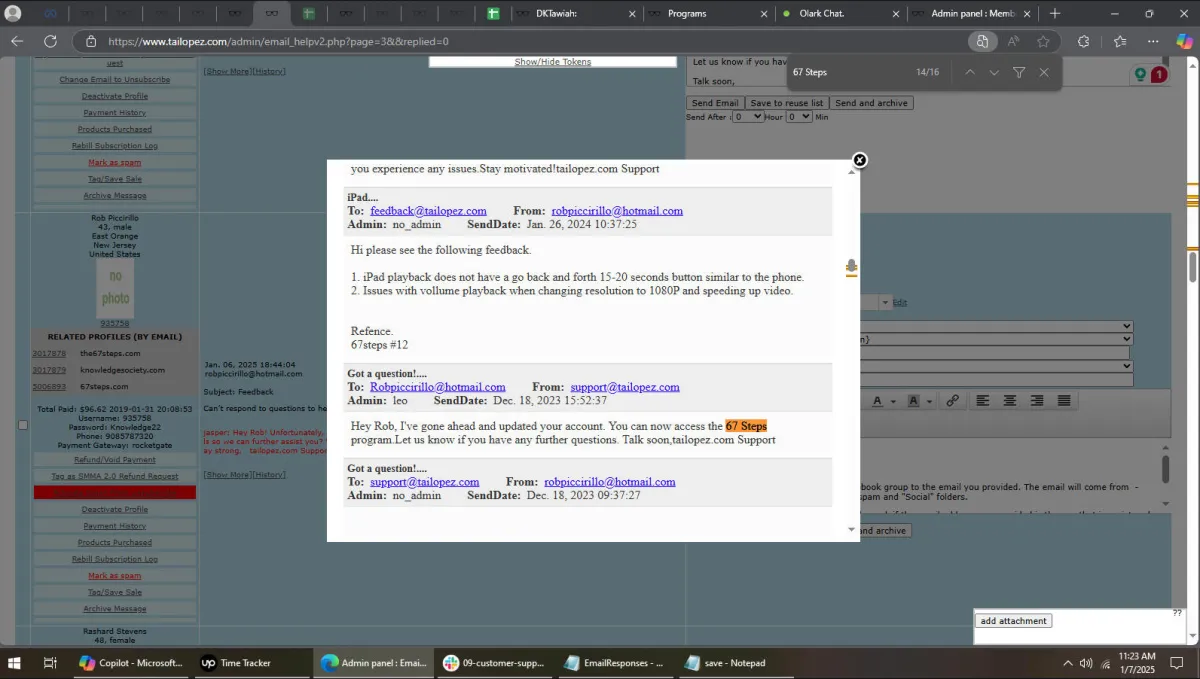Refresh the admin panel page
1200x679 pixels.
point(50,41)
